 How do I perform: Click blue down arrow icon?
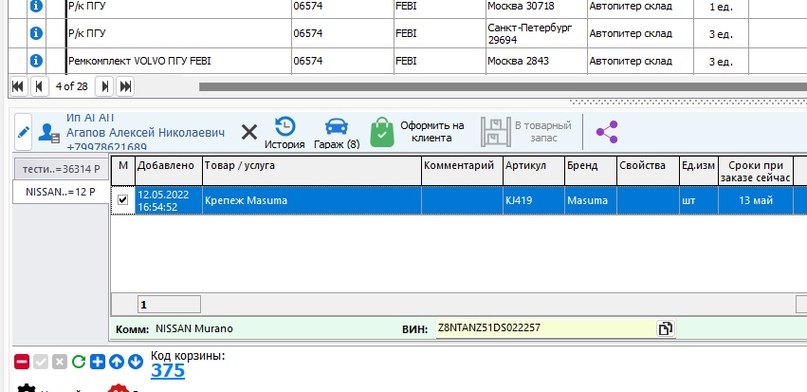[135, 362]
